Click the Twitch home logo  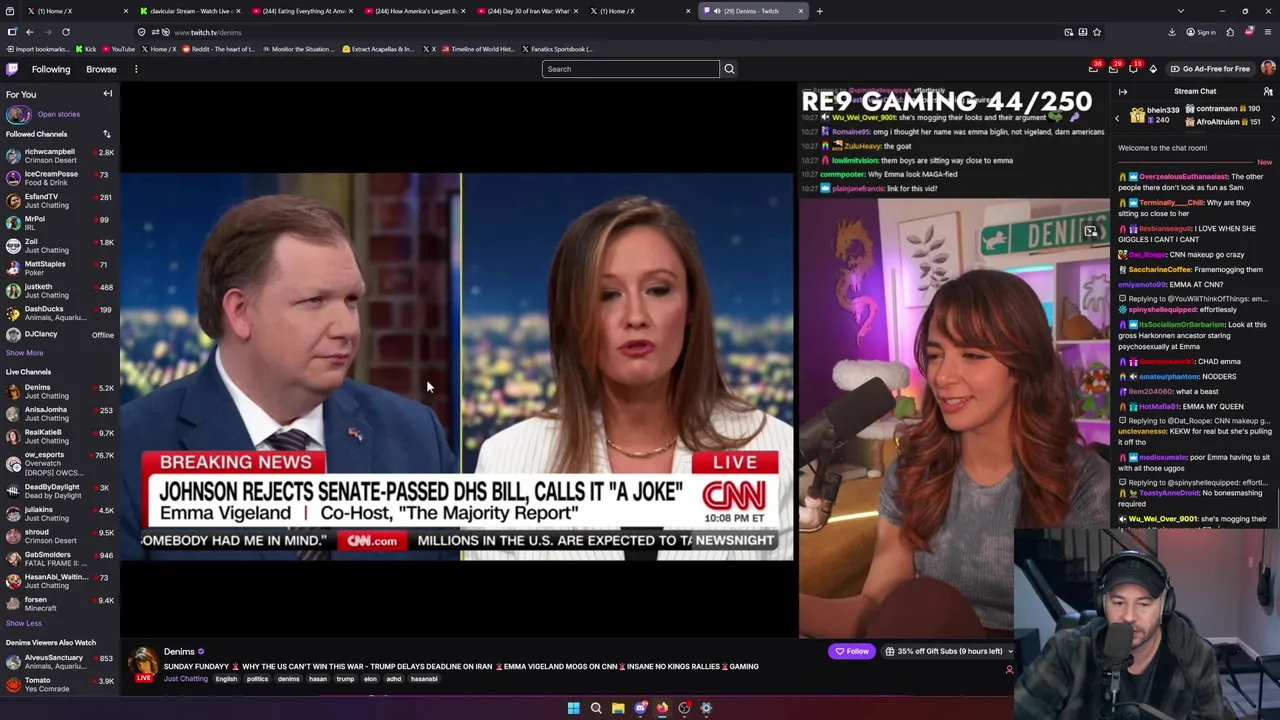tap(12, 69)
